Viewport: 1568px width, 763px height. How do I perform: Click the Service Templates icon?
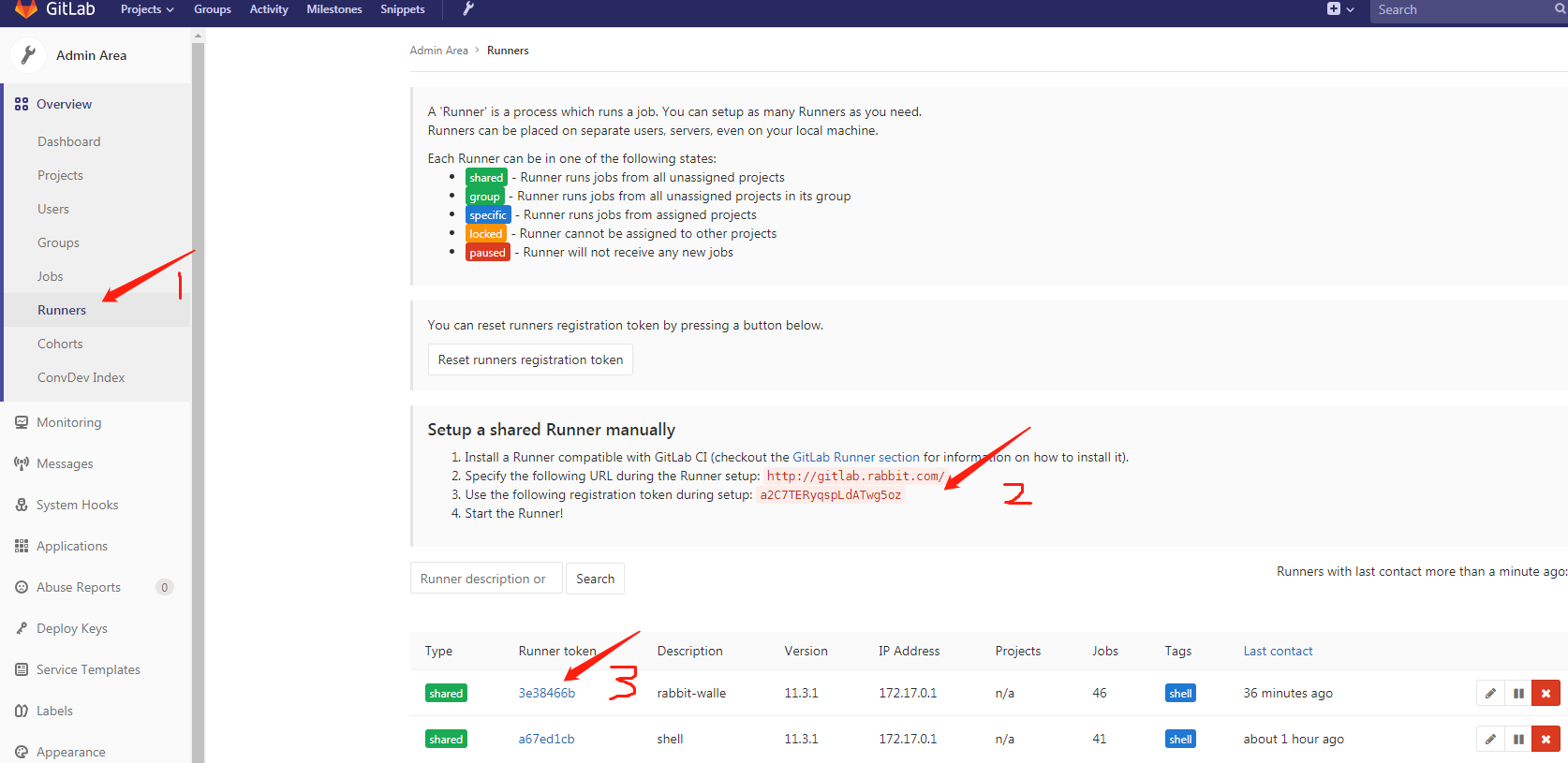pos(22,669)
